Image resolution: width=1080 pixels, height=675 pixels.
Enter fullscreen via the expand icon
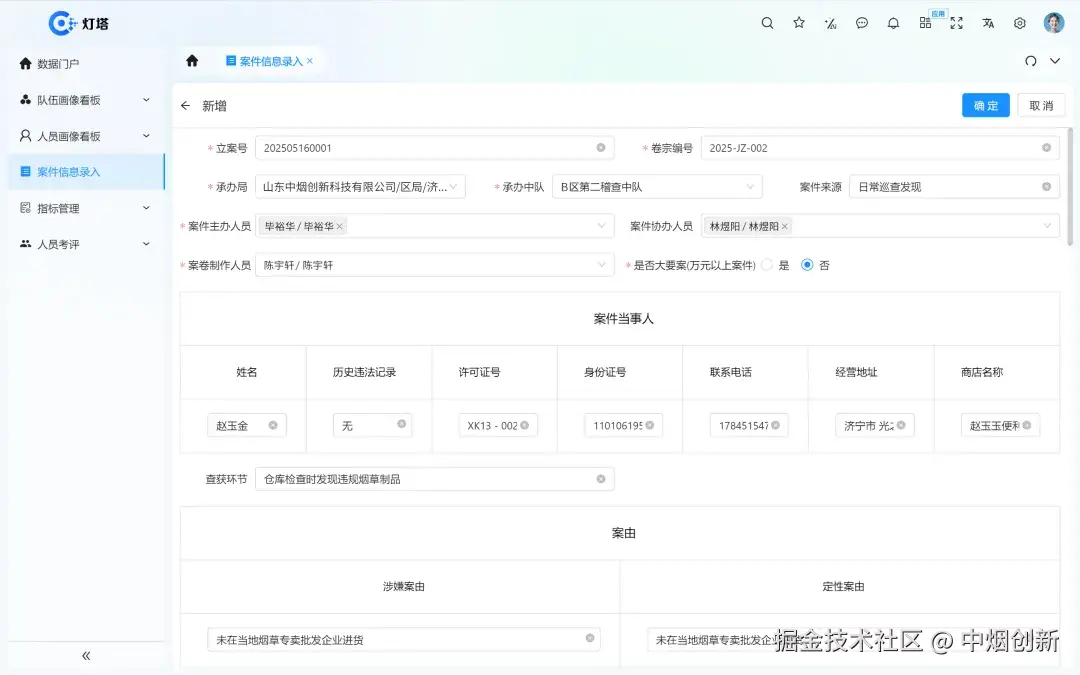pos(956,22)
